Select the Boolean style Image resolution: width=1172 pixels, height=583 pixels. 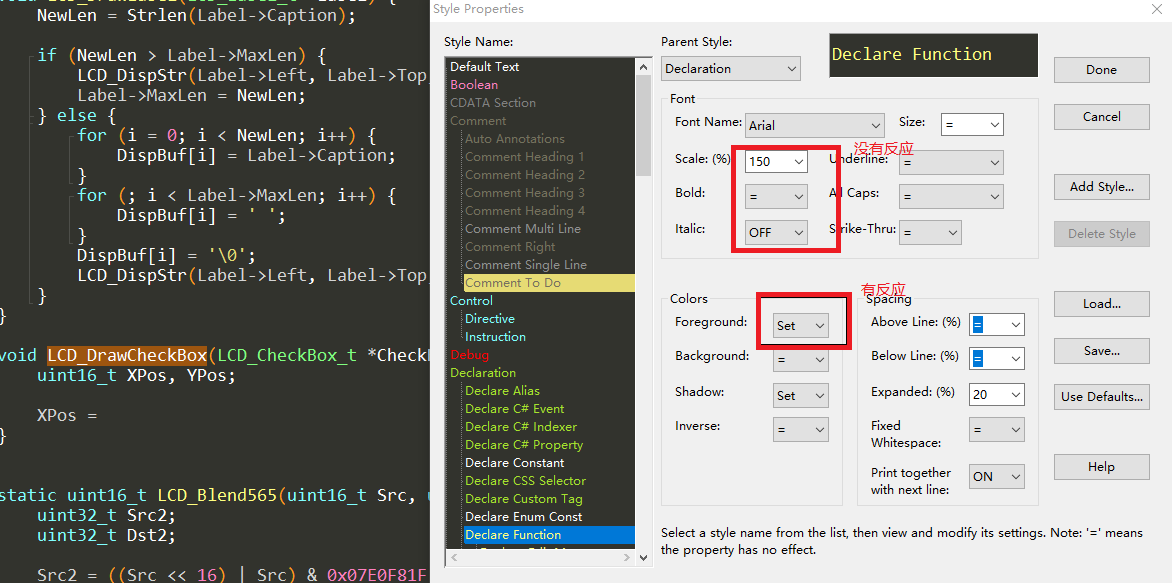474,84
